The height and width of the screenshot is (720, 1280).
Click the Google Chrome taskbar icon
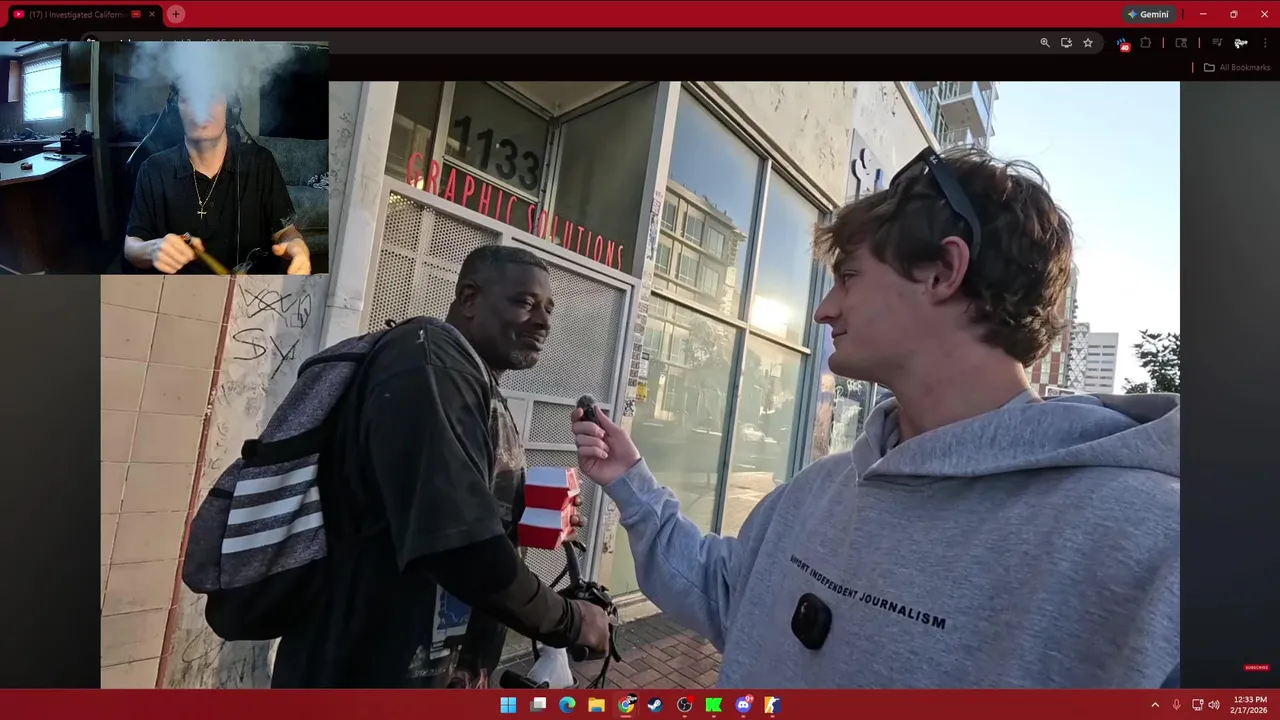[x=626, y=705]
